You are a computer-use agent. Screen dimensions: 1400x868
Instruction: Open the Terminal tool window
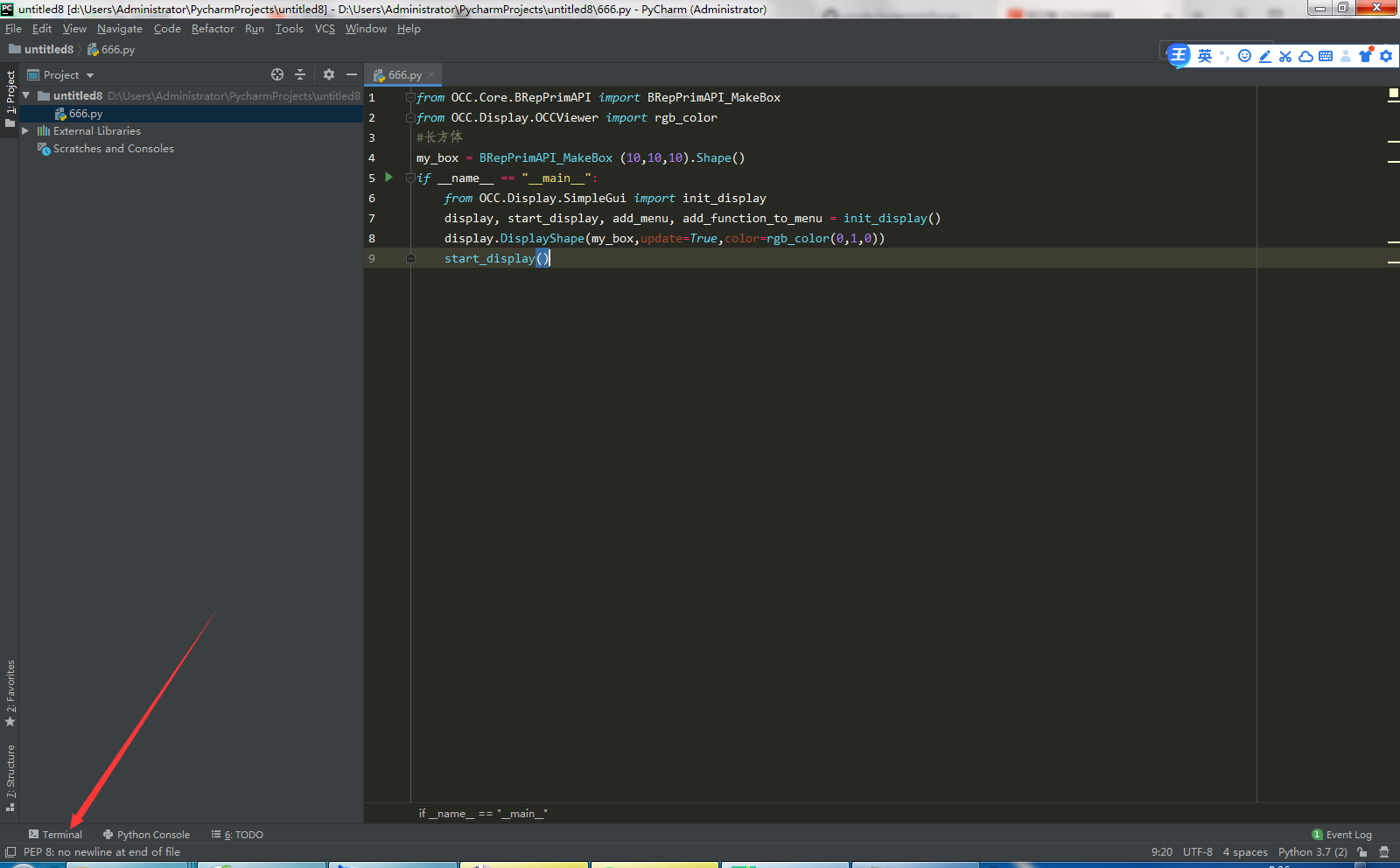click(55, 834)
